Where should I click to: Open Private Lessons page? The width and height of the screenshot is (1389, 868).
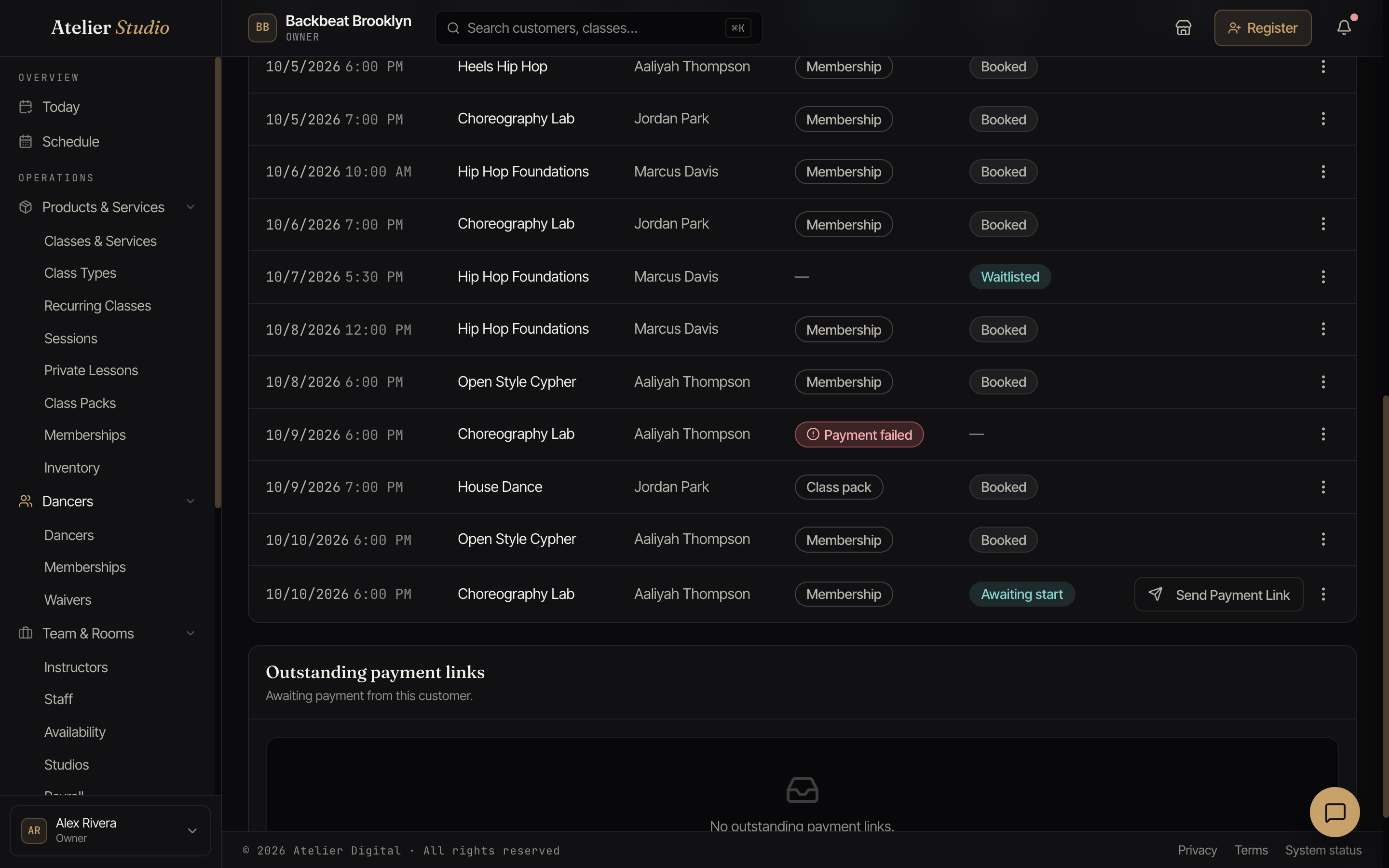point(91,370)
